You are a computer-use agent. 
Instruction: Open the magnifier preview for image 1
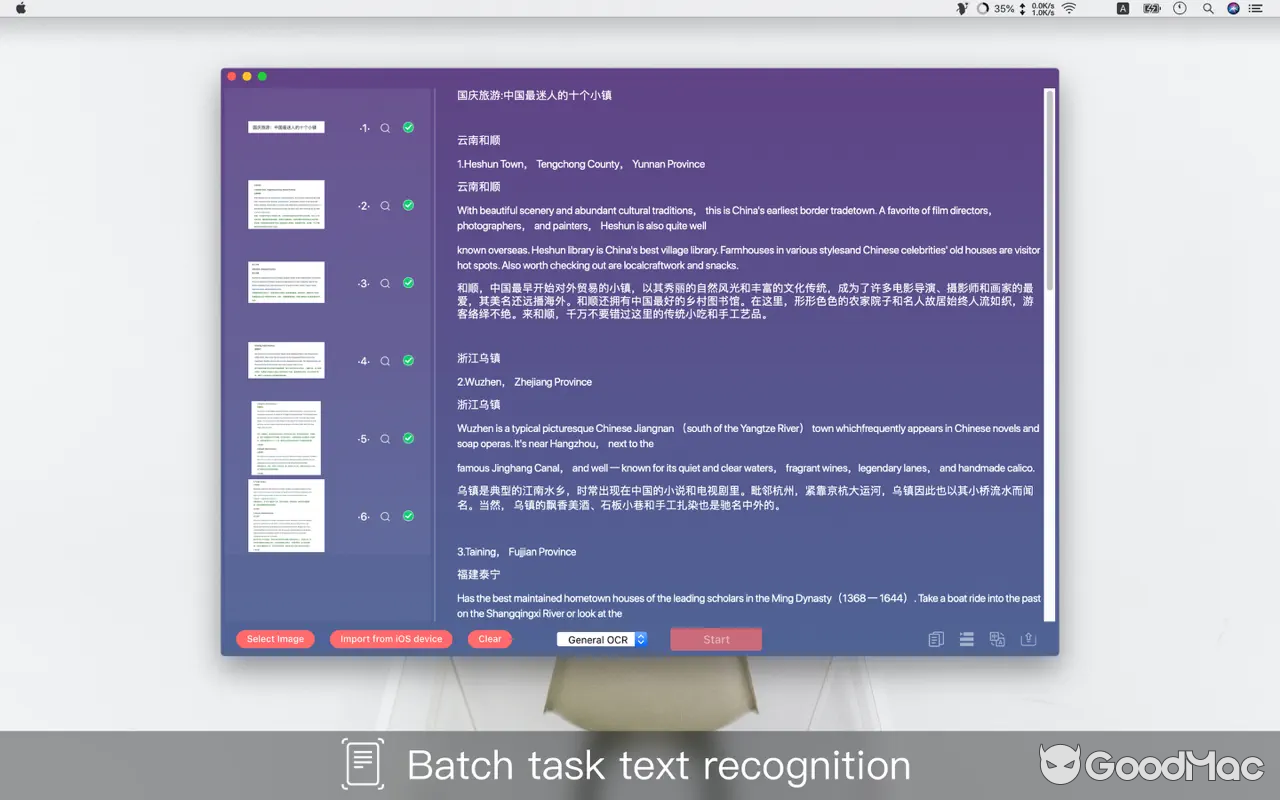tap(384, 127)
